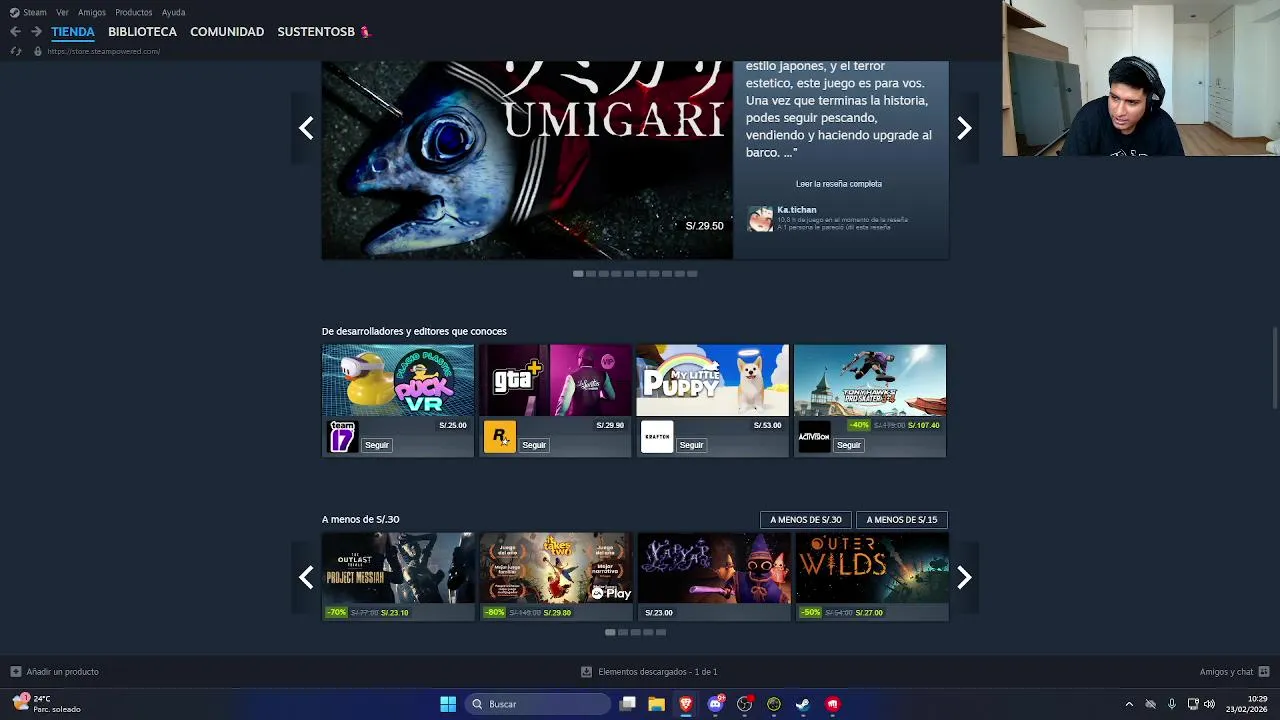Open the GTA+ capsule

coord(555,380)
